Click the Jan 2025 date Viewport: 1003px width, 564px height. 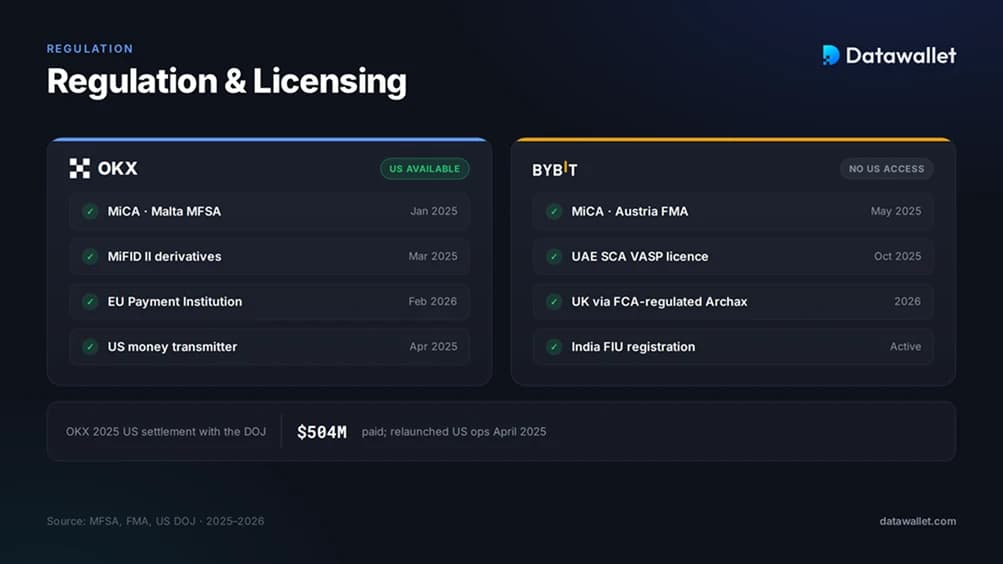tap(434, 211)
